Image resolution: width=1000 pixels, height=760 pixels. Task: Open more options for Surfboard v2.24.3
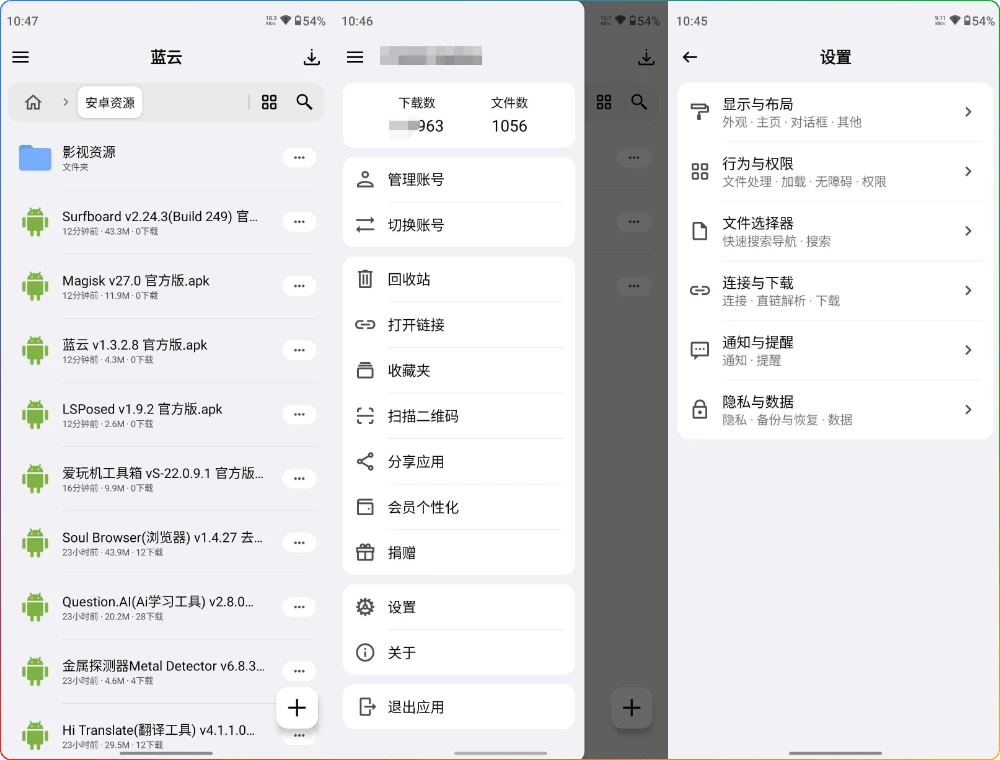[299, 222]
